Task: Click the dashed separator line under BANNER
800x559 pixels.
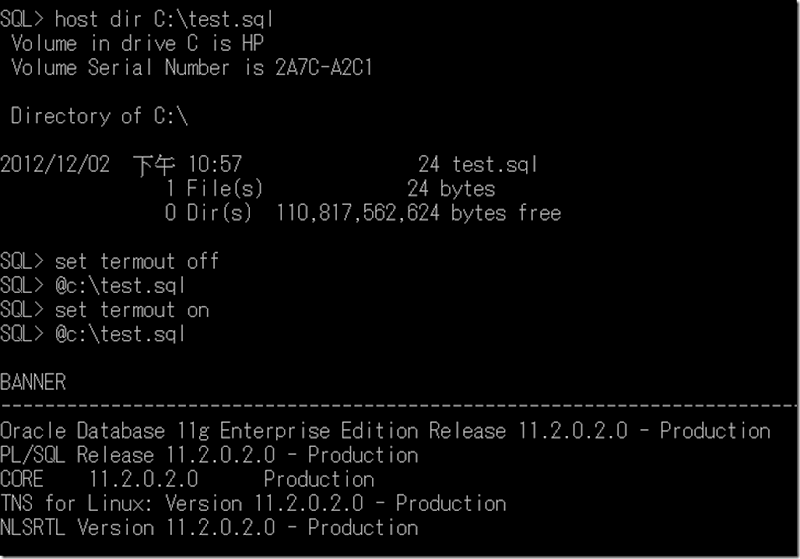Action: [400, 407]
